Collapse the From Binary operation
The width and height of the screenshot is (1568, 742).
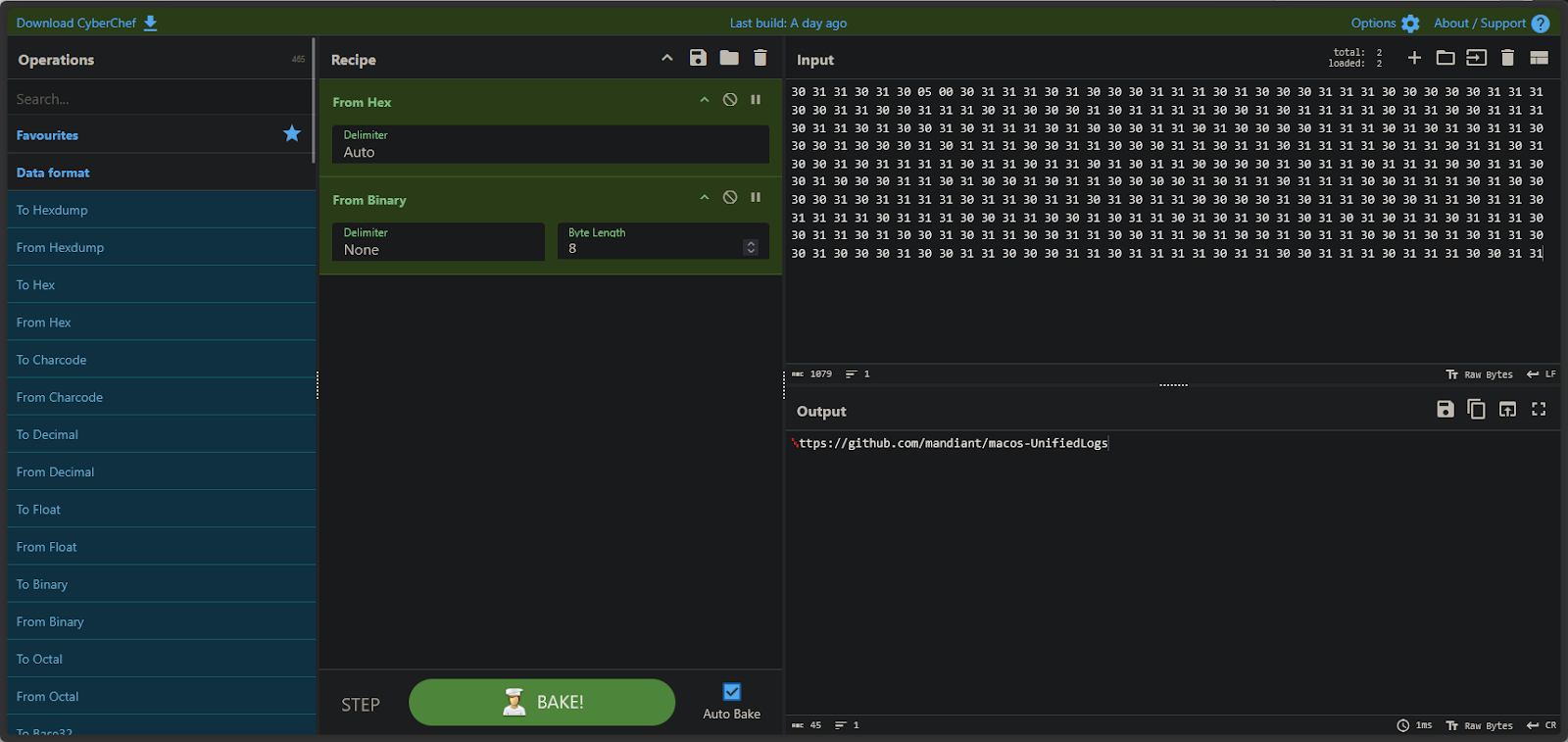point(704,198)
